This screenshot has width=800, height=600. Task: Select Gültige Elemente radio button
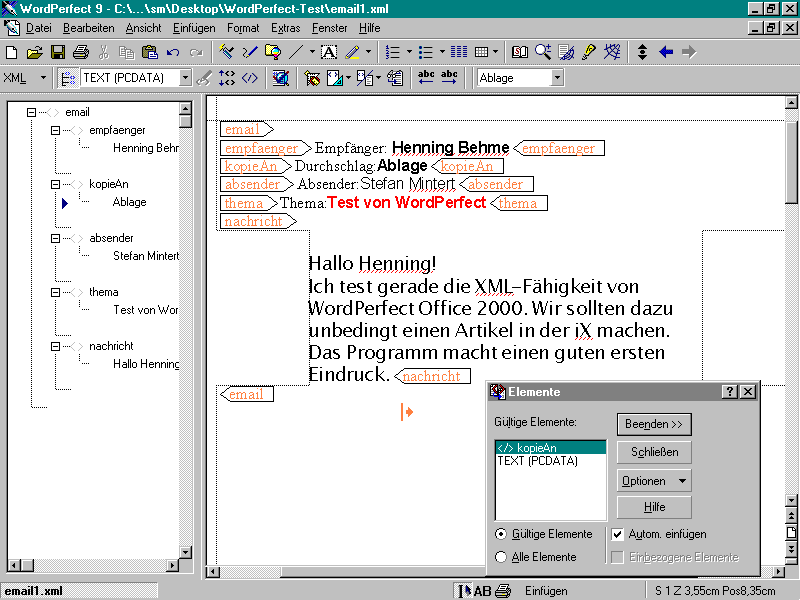click(501, 534)
